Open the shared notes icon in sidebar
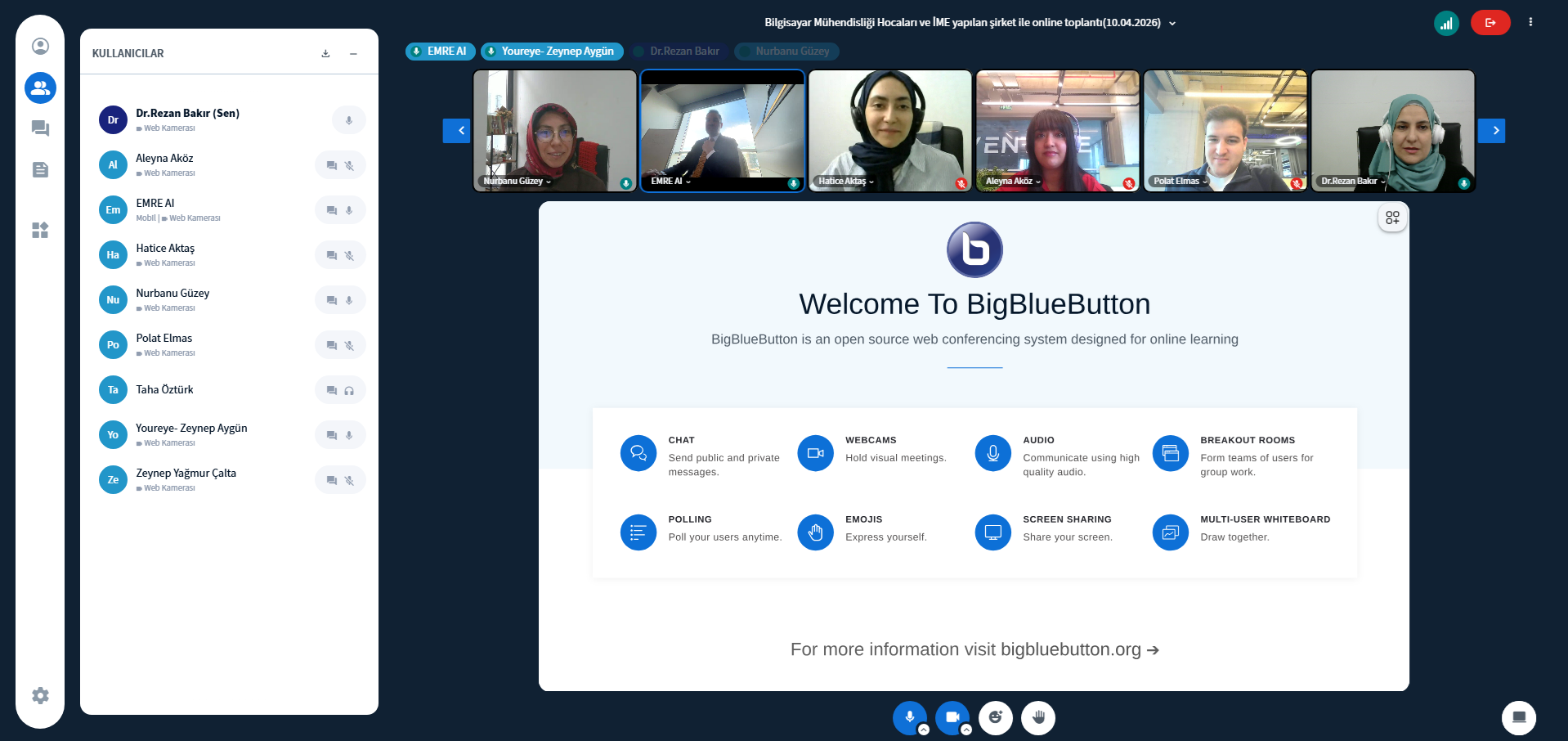The width and height of the screenshot is (1568, 741). tap(40, 169)
